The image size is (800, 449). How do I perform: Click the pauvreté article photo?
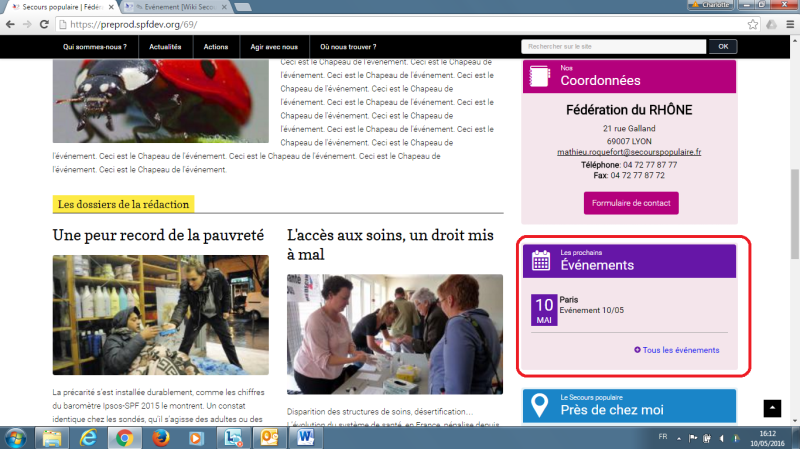(161, 315)
